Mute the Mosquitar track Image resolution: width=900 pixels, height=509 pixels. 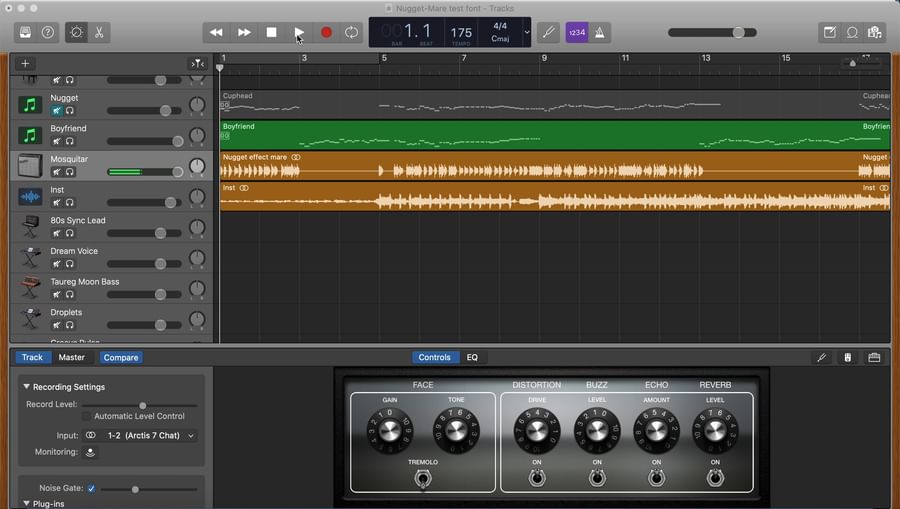[57, 172]
